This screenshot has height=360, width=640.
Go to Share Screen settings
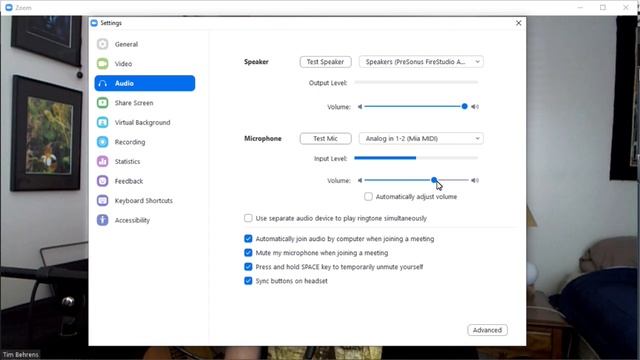point(144,103)
